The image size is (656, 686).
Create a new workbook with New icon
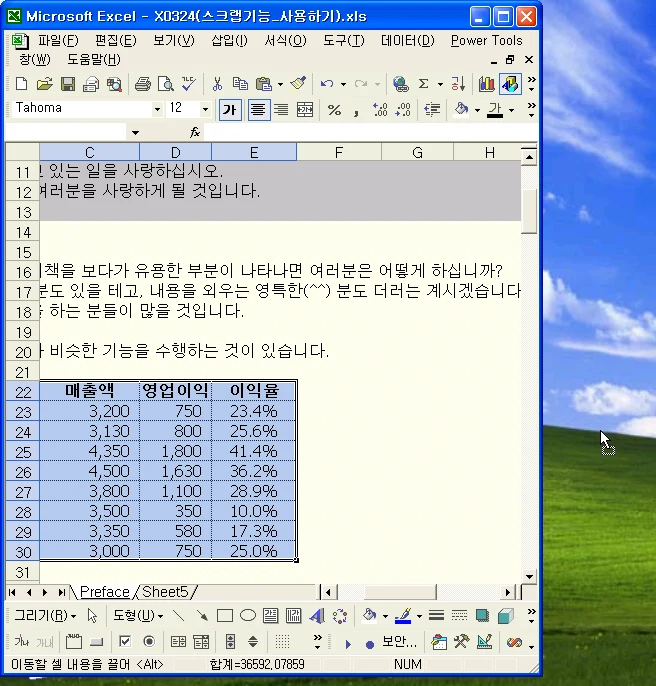click(x=21, y=84)
